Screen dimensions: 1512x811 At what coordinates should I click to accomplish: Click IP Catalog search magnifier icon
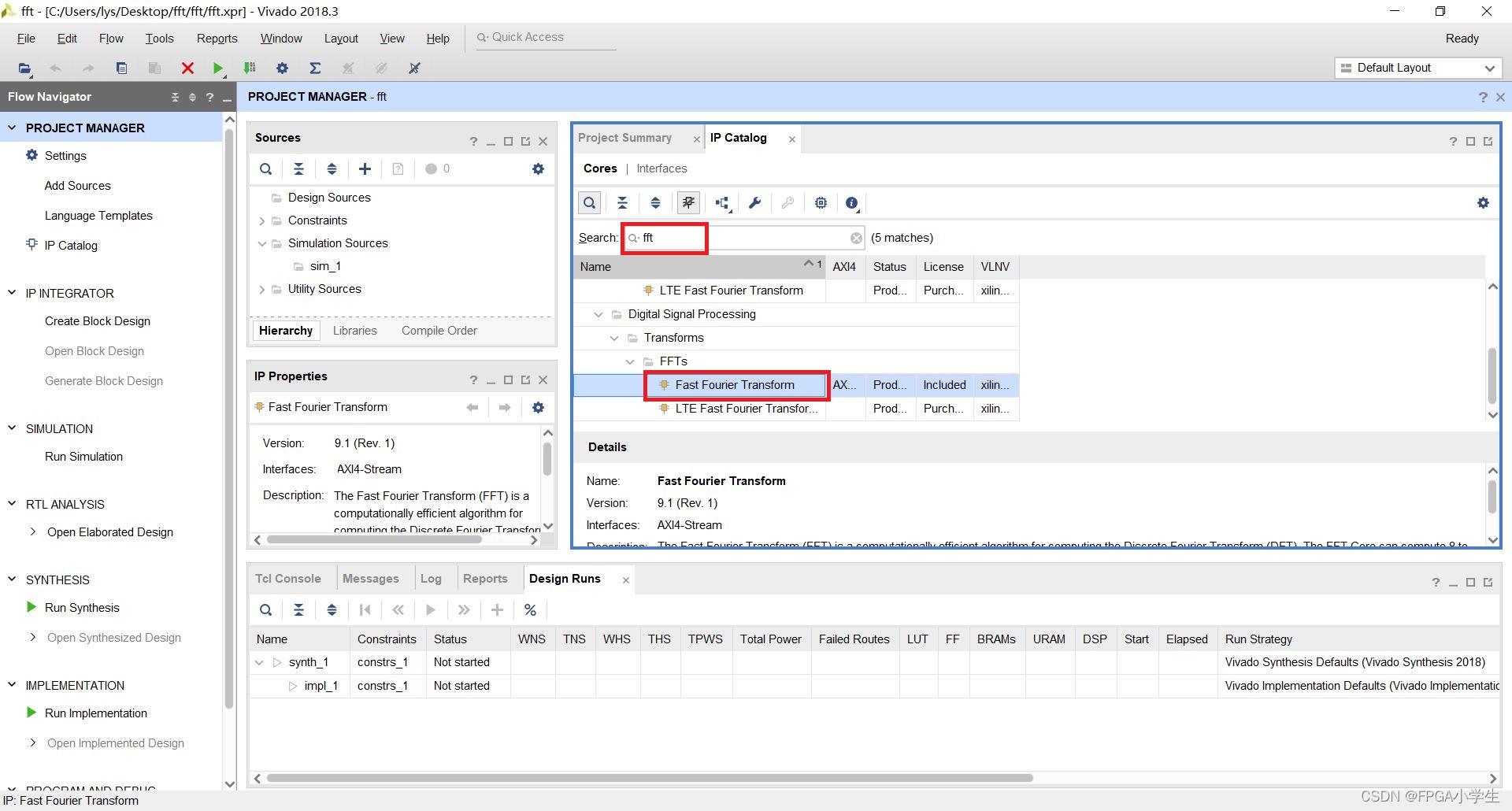click(589, 203)
